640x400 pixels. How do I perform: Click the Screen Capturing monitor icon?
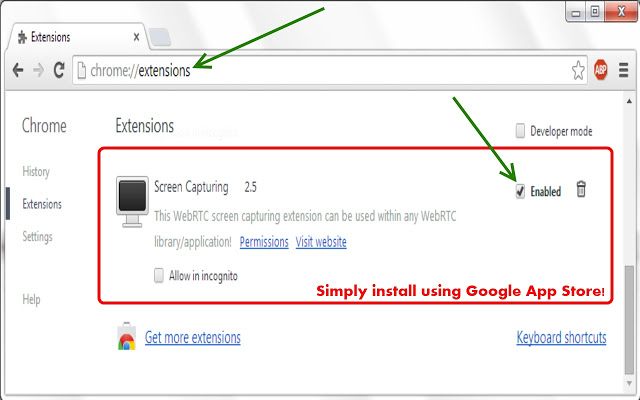pos(132,202)
